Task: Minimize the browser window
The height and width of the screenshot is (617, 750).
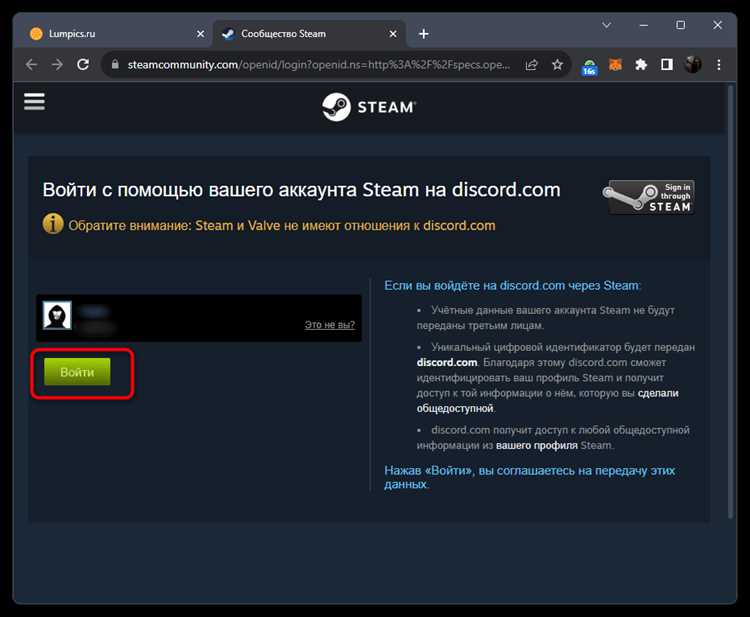Action: tap(644, 25)
